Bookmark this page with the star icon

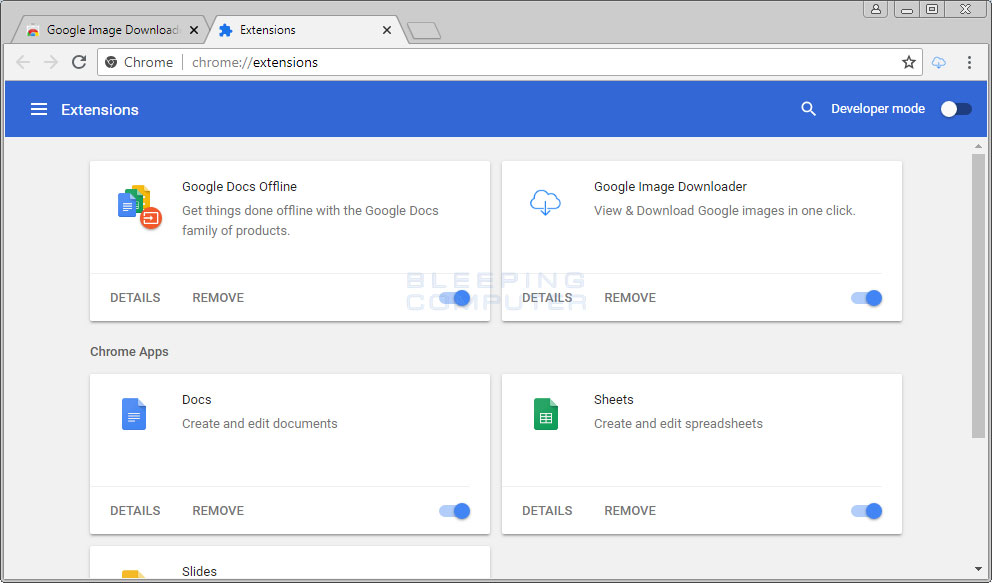click(908, 62)
